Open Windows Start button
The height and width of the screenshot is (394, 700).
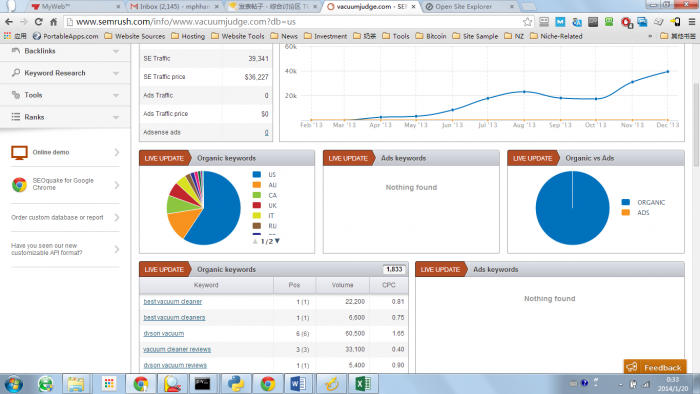(x=13, y=384)
